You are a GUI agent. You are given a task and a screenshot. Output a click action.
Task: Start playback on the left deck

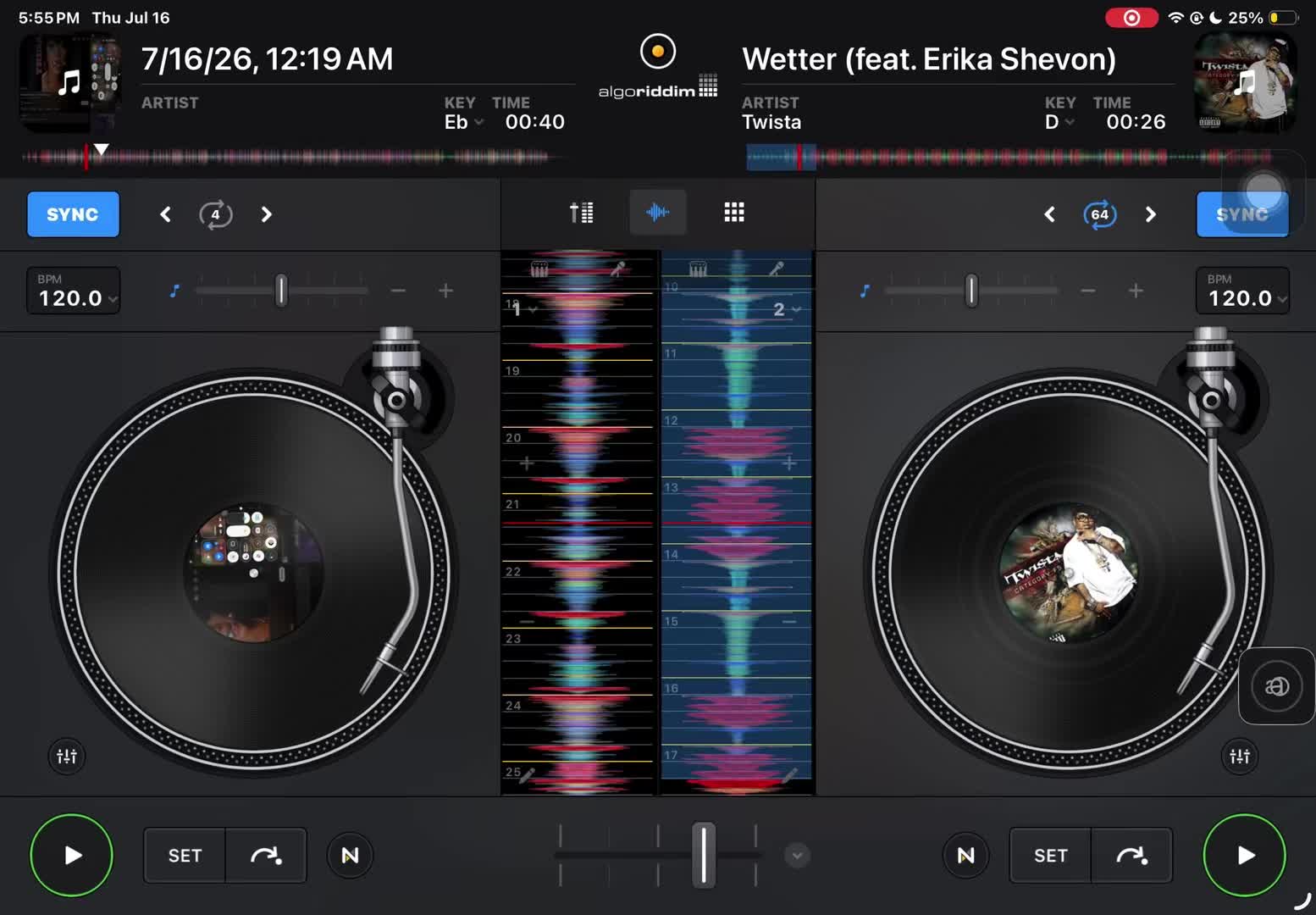[72, 855]
